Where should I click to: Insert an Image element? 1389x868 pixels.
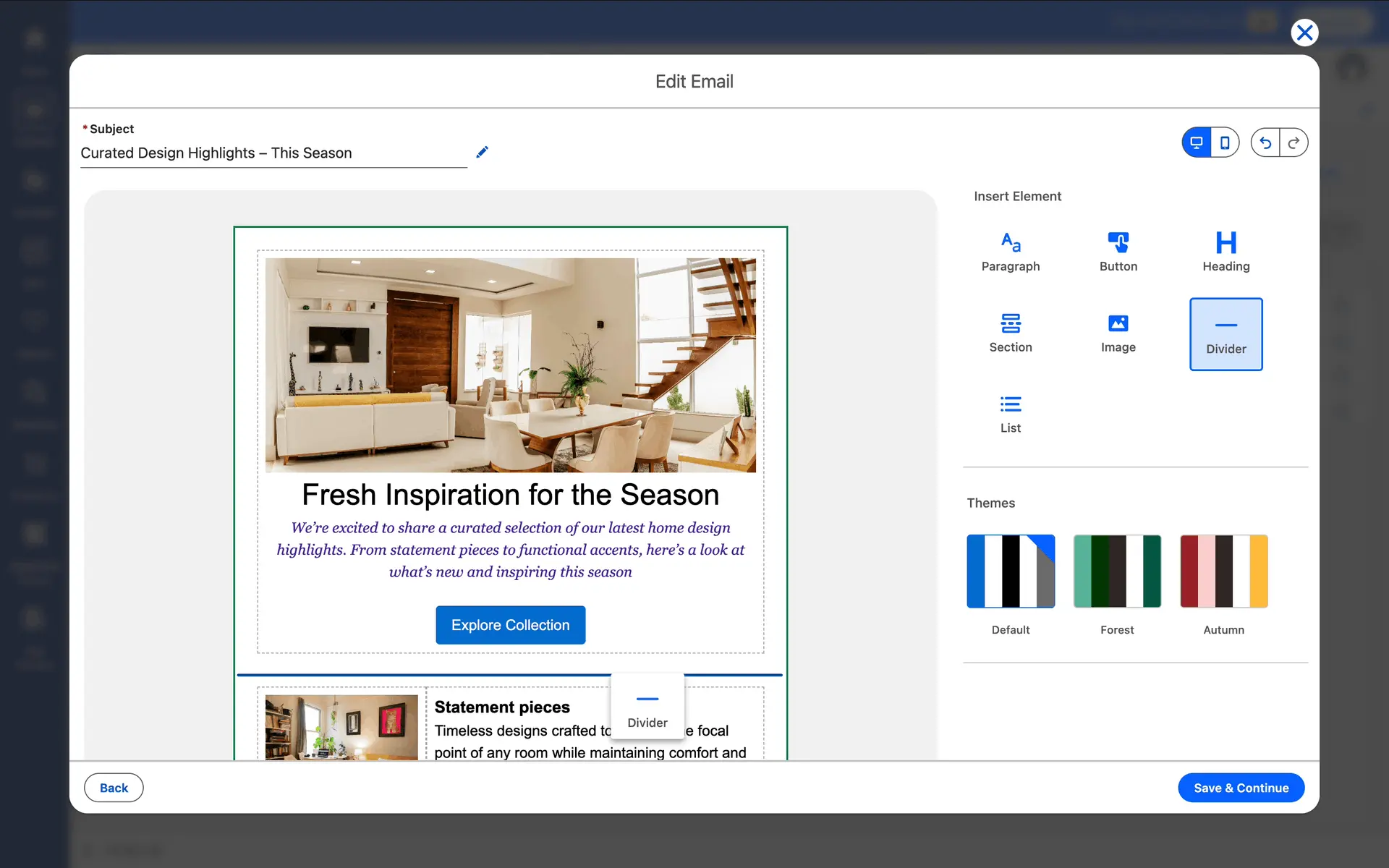1118,333
